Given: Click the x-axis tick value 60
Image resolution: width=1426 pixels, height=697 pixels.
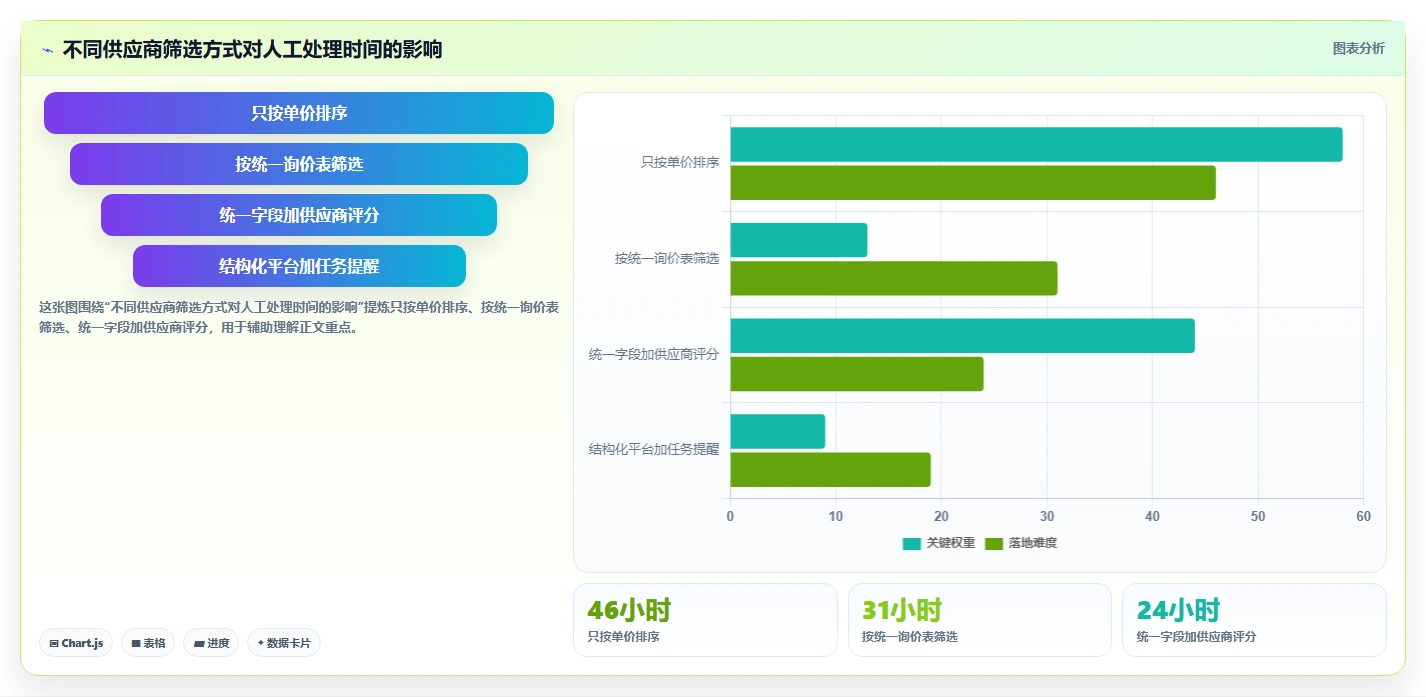Looking at the screenshot, I should pyautogui.click(x=1363, y=516).
